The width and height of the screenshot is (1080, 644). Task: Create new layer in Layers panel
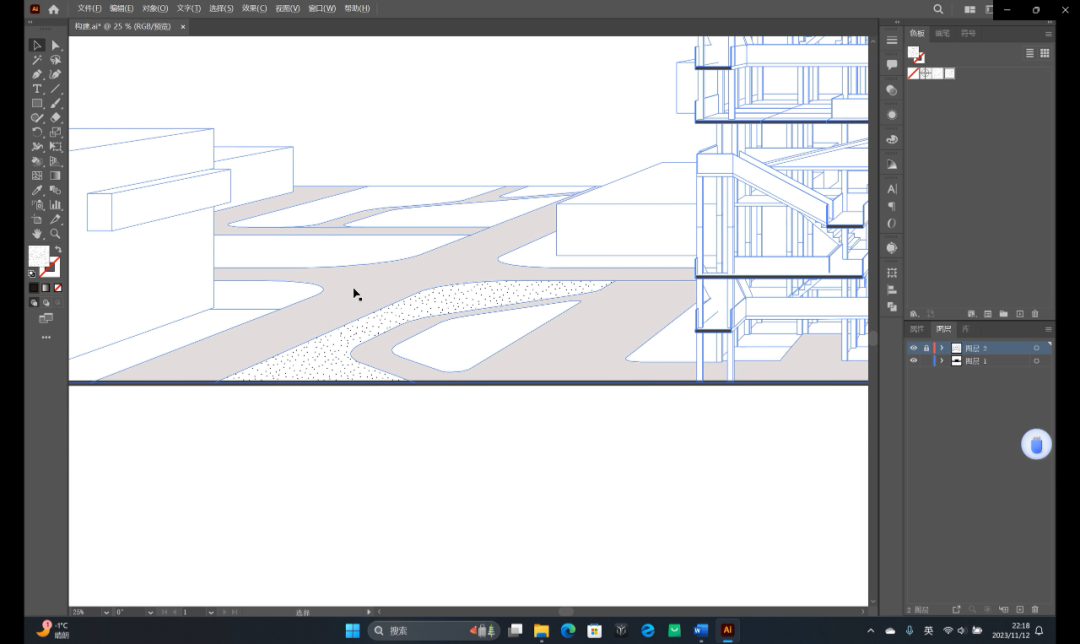pyautogui.click(x=1020, y=610)
